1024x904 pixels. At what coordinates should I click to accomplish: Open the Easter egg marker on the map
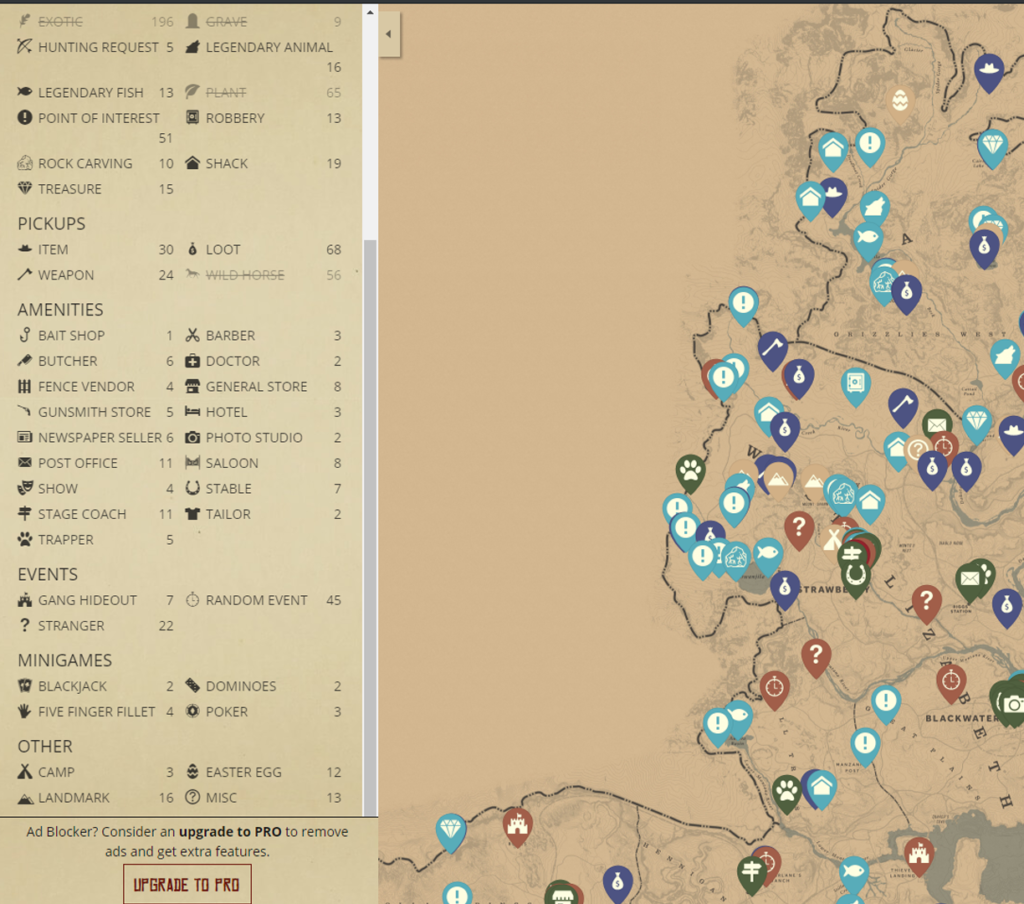[900, 103]
